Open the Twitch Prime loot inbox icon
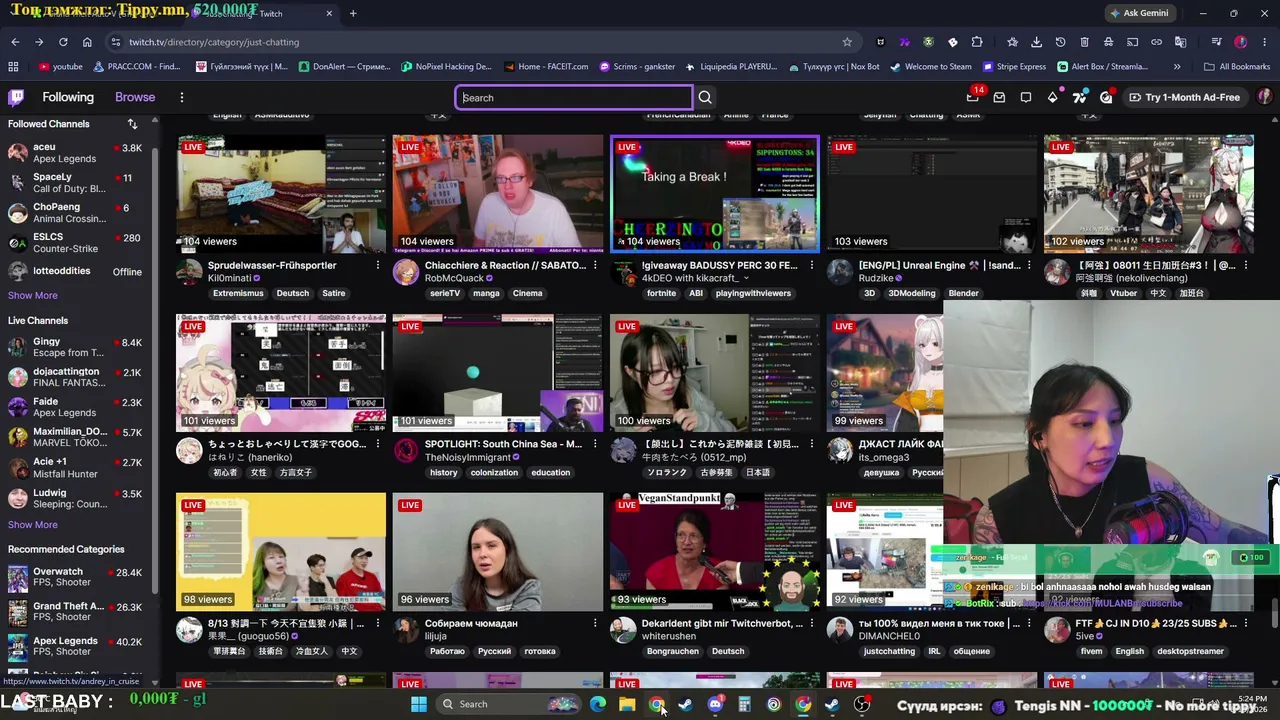 pos(999,97)
